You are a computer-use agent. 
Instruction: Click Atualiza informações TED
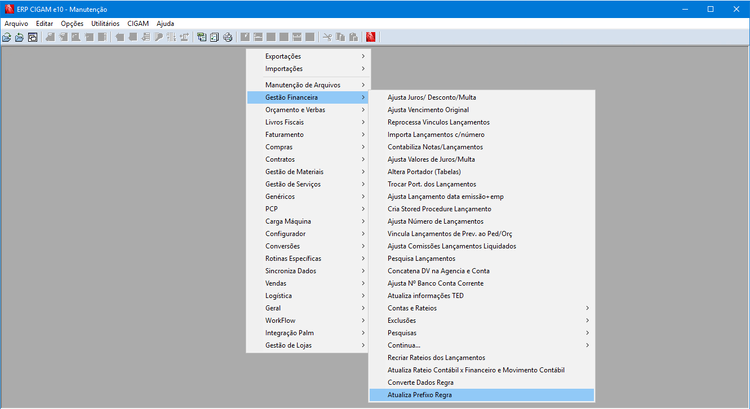point(482,296)
